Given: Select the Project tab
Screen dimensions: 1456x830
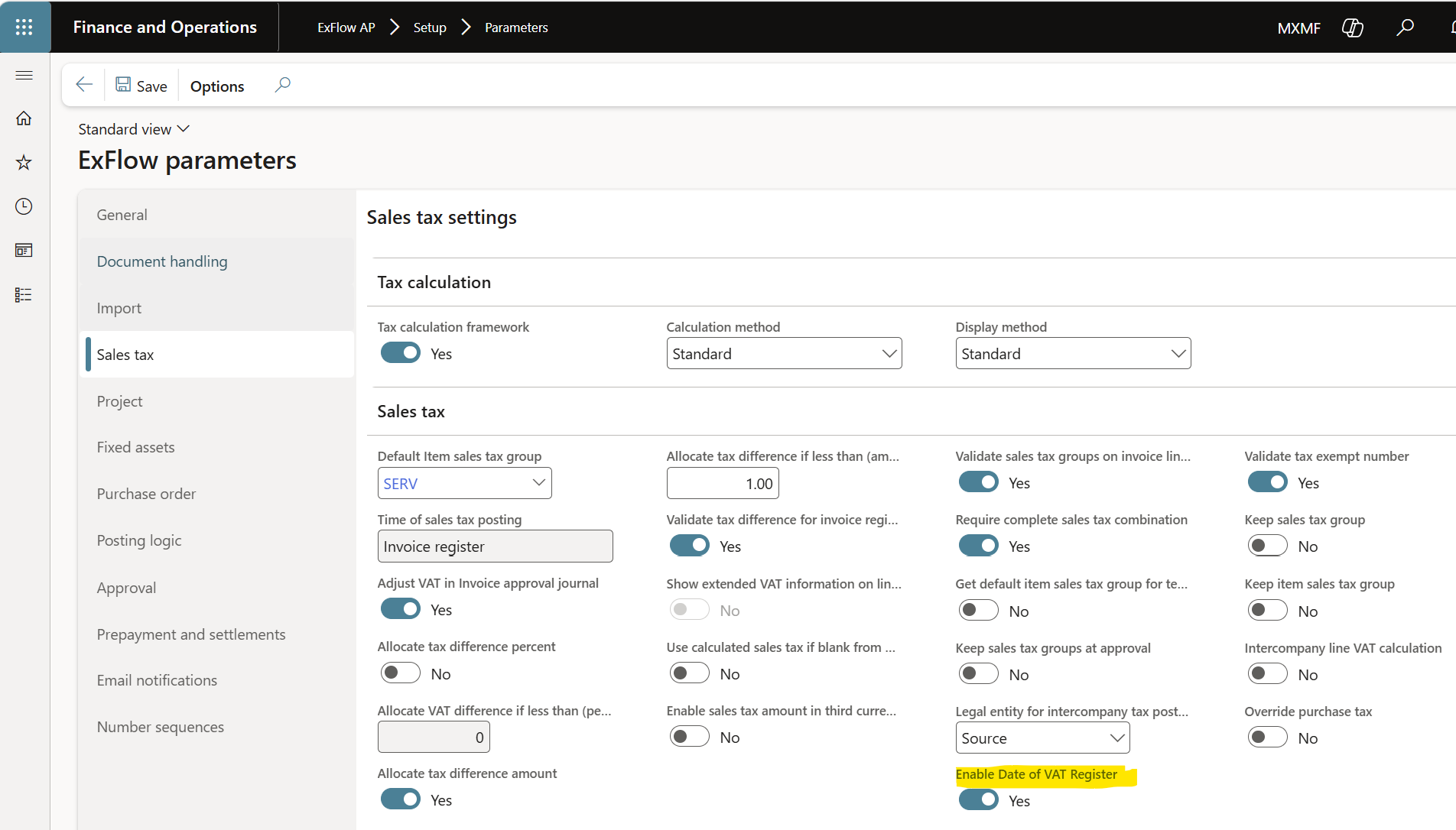Looking at the screenshot, I should 217,401.
